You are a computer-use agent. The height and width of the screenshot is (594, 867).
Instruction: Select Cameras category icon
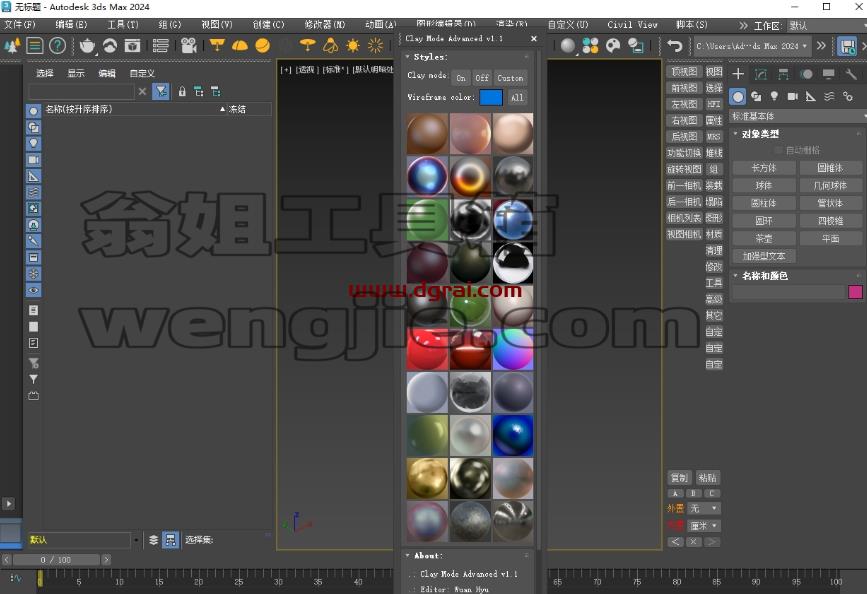coord(792,97)
